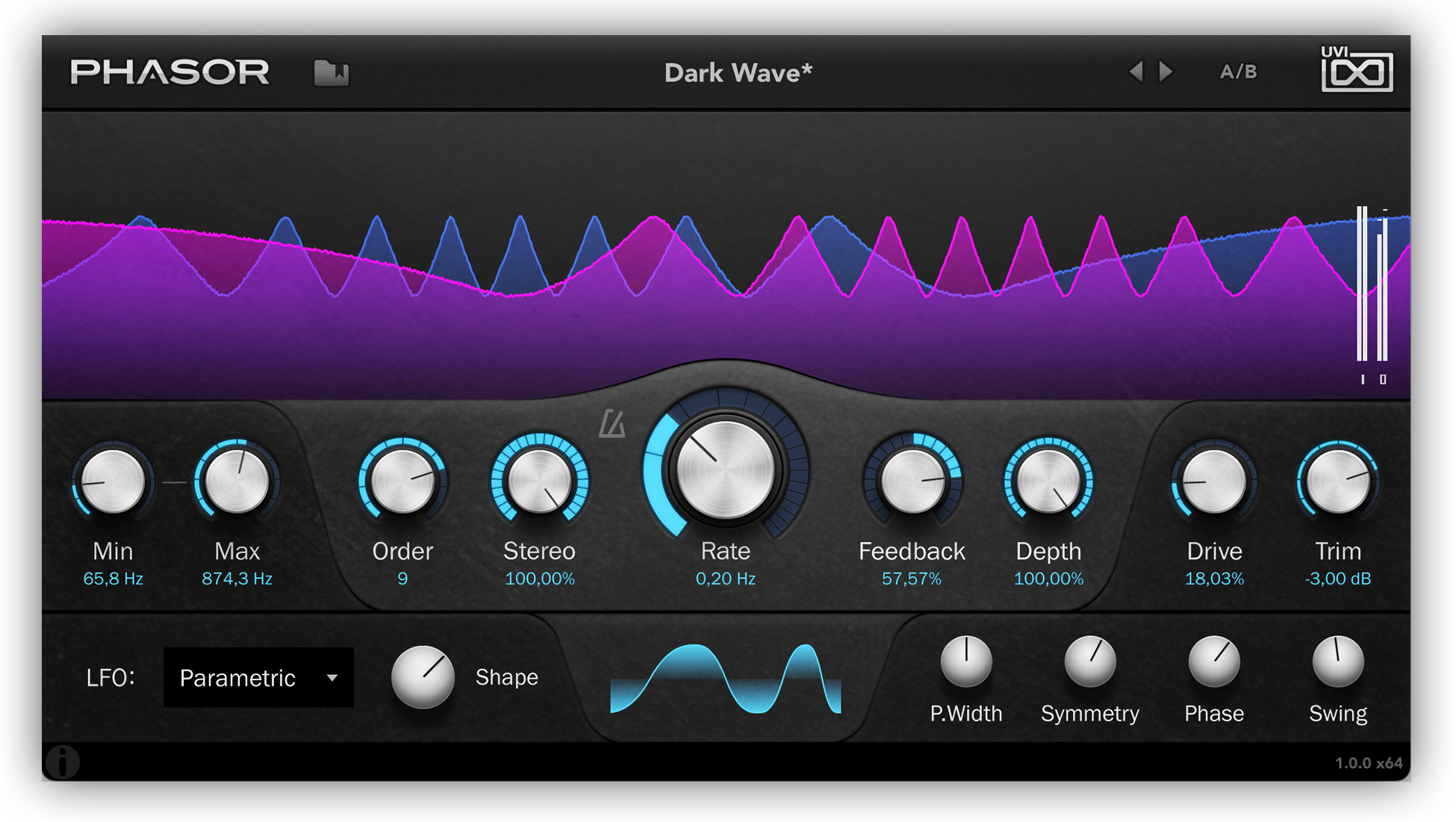This screenshot has width=1456, height=822.
Task: Click the Max frequency knob
Action: (237, 482)
